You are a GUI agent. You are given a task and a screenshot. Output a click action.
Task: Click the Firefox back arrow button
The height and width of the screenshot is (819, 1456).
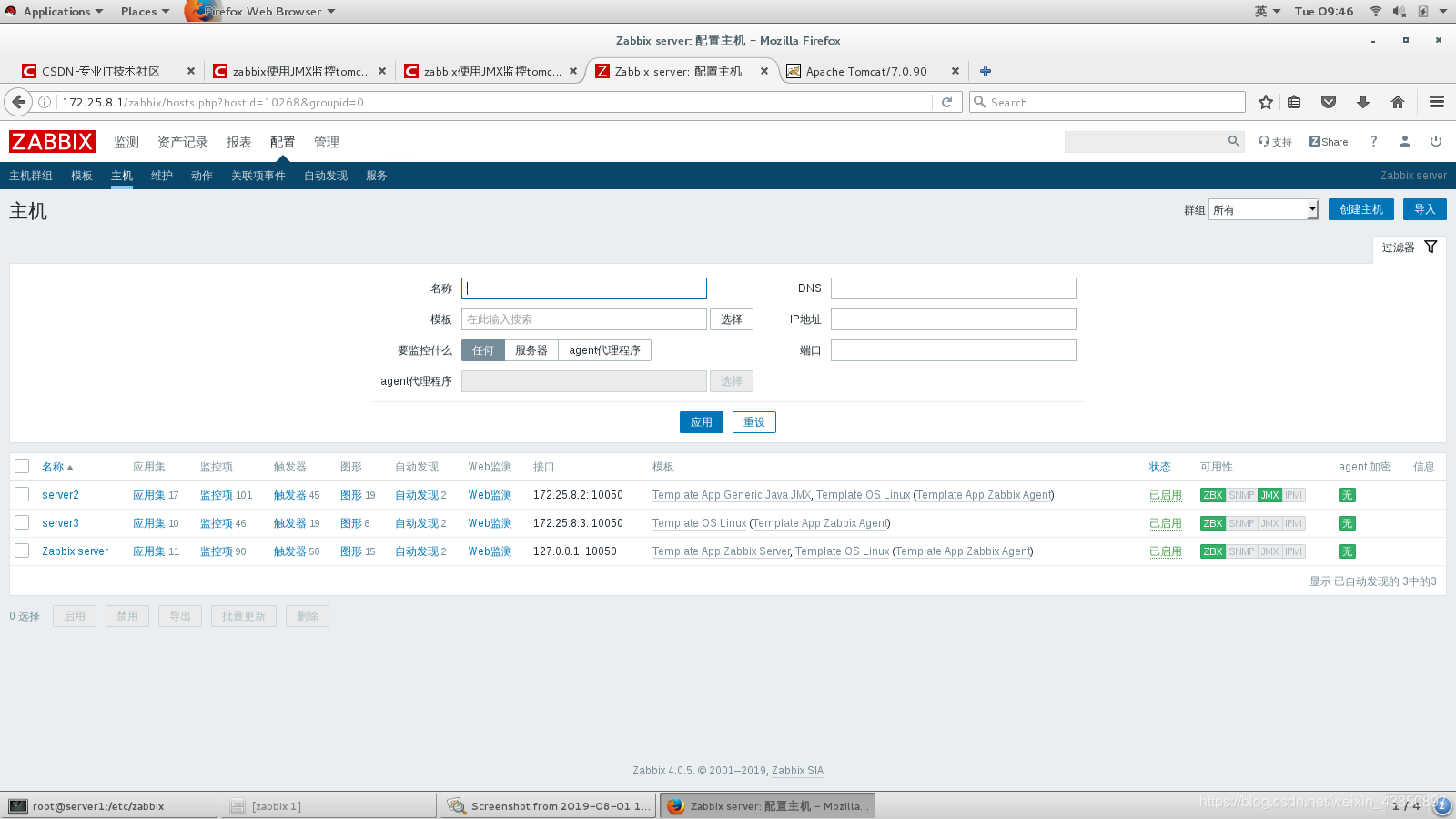click(x=18, y=102)
